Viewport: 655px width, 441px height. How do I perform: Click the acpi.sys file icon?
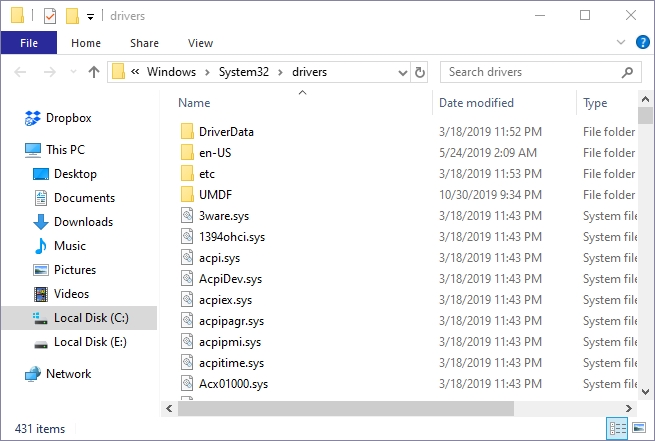coord(187,258)
